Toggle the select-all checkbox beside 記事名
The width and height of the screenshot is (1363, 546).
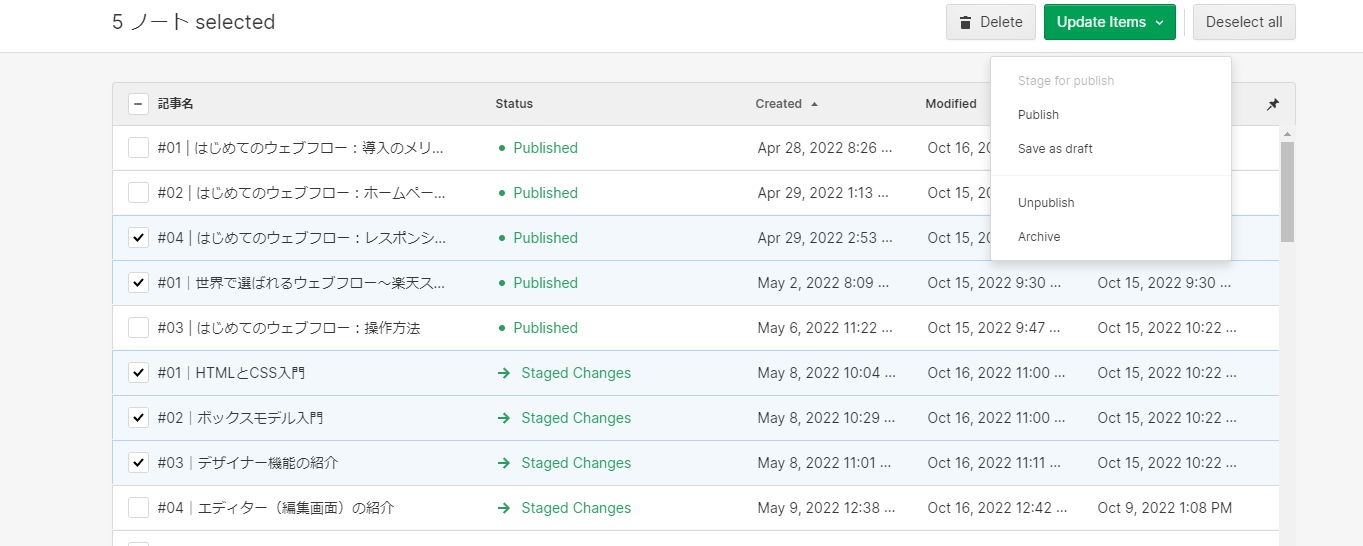139,104
